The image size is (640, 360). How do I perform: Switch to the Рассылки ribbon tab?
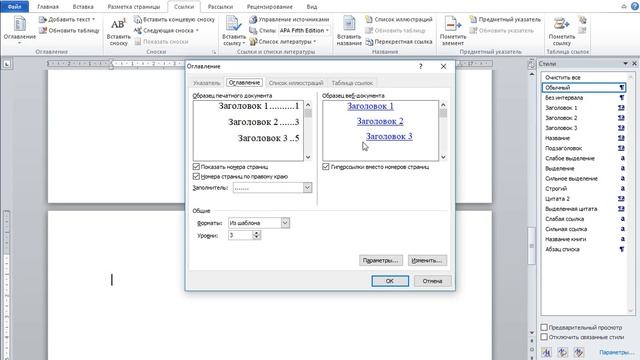[x=220, y=7]
